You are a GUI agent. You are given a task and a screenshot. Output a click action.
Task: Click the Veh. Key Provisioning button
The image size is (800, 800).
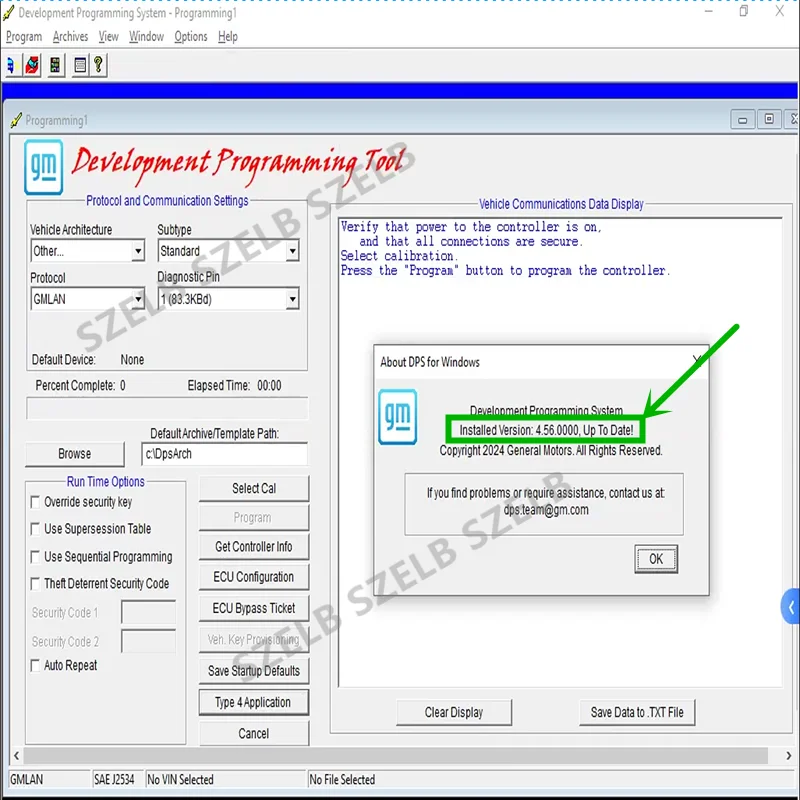tap(254, 639)
